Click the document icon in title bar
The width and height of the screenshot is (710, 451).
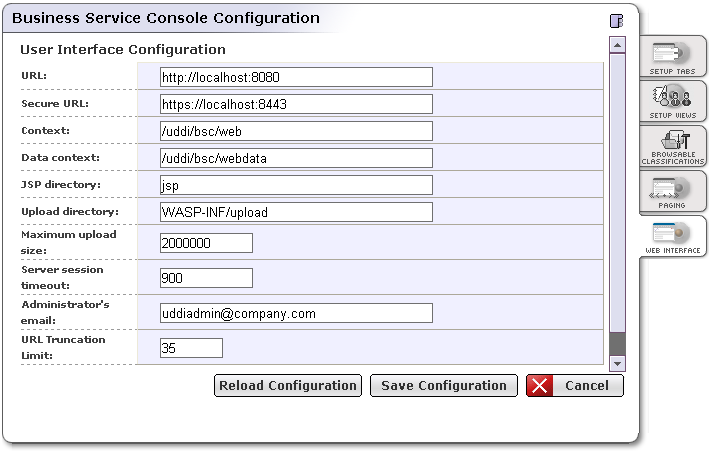(x=615, y=20)
